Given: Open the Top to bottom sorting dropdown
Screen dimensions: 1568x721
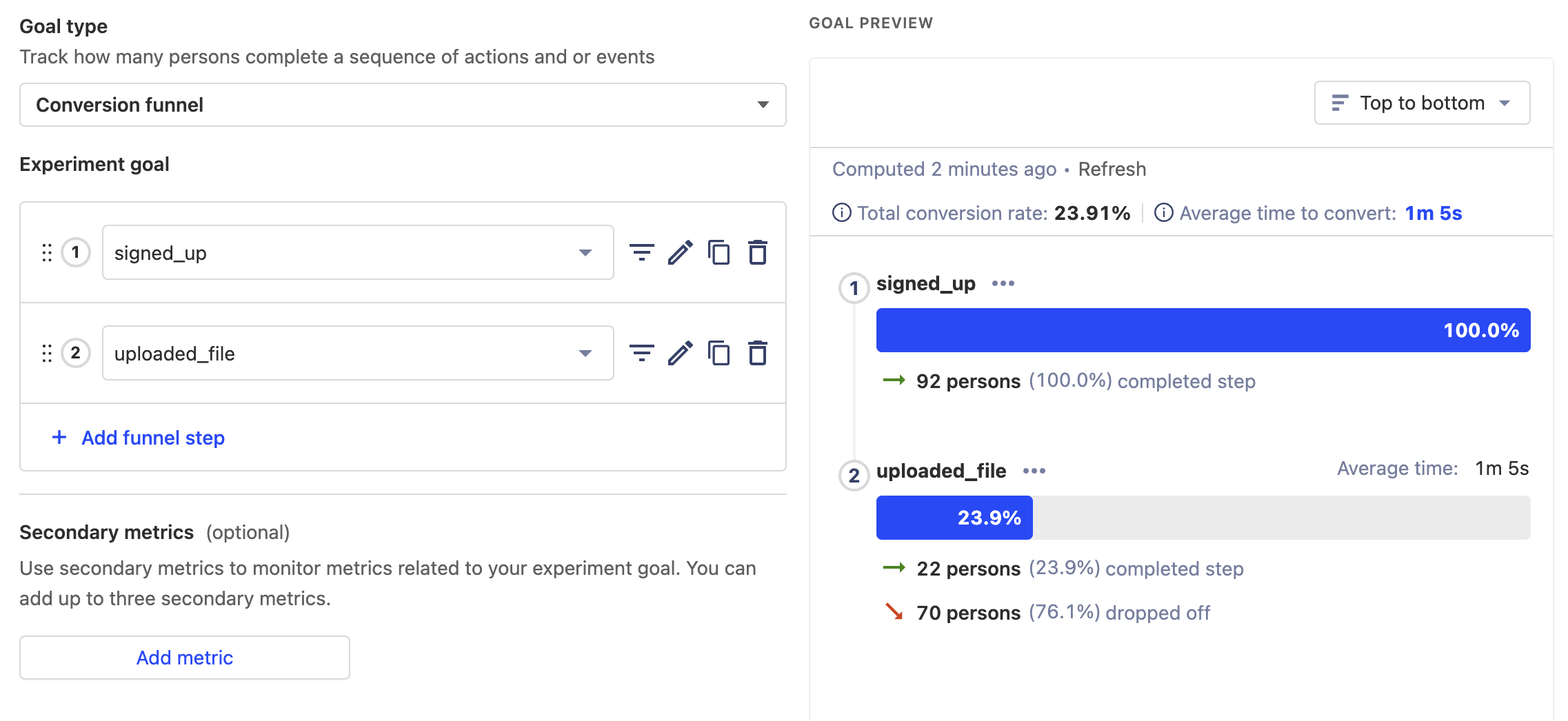Looking at the screenshot, I should [x=1421, y=103].
